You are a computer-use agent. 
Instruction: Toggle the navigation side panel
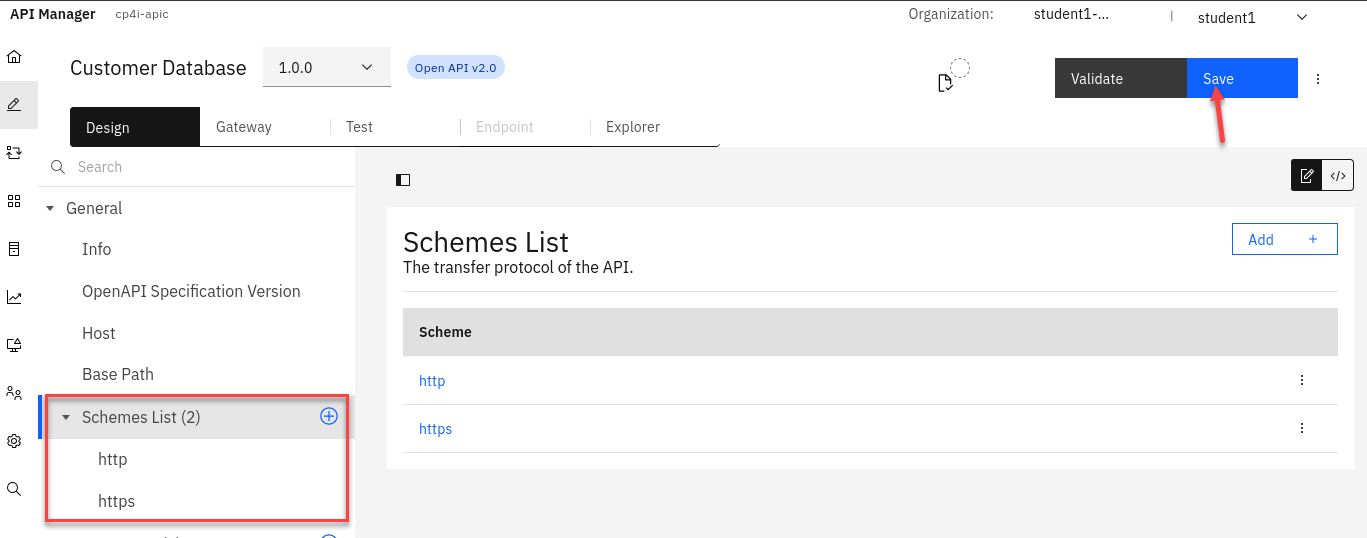click(x=403, y=180)
